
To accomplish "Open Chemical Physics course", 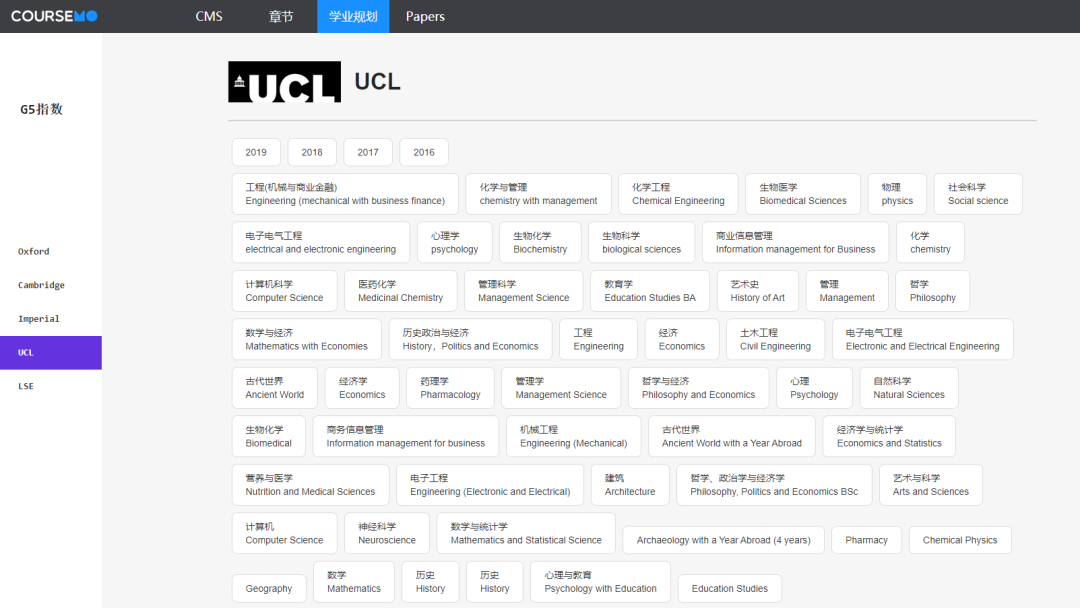I will [960, 541].
